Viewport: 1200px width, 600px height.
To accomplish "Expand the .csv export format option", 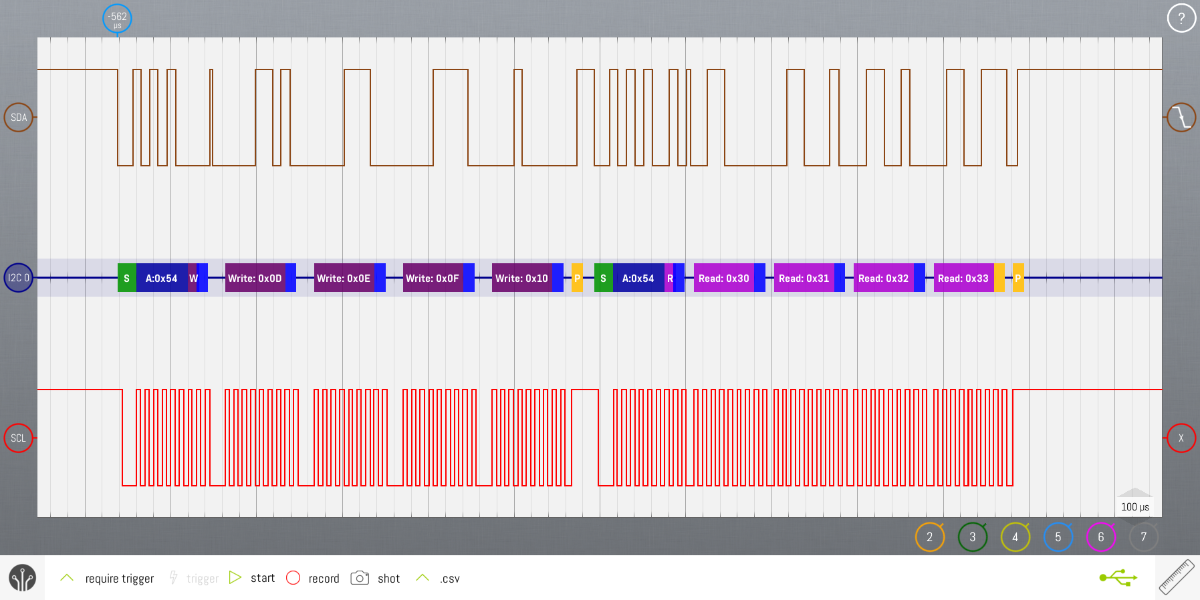I will [x=422, y=578].
